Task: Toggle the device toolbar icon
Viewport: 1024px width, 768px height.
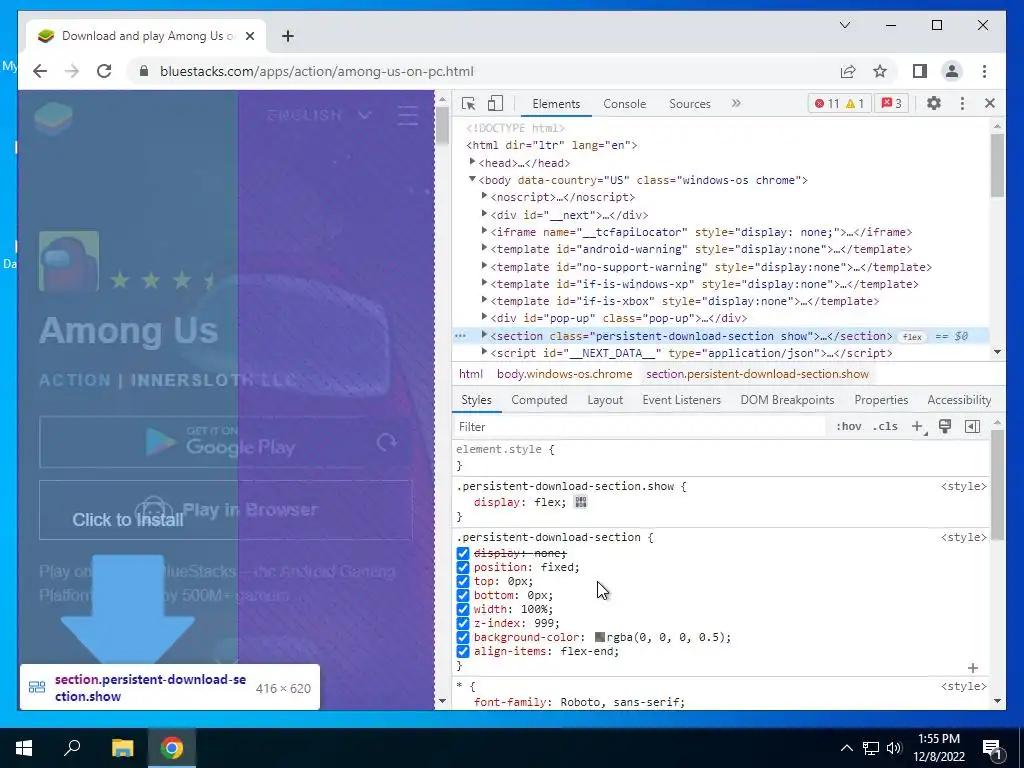Action: tap(496, 103)
